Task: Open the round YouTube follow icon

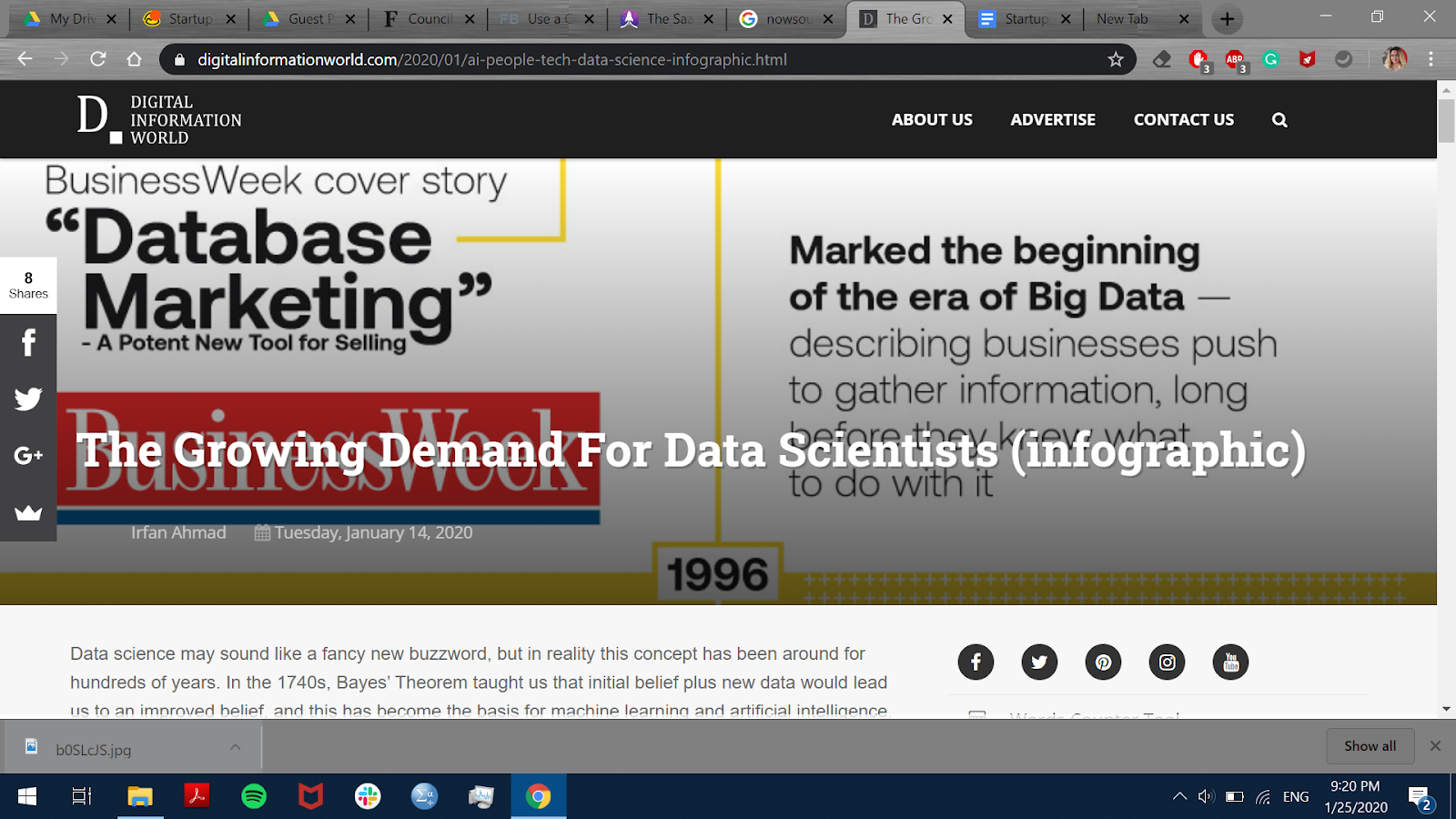Action: (1230, 662)
